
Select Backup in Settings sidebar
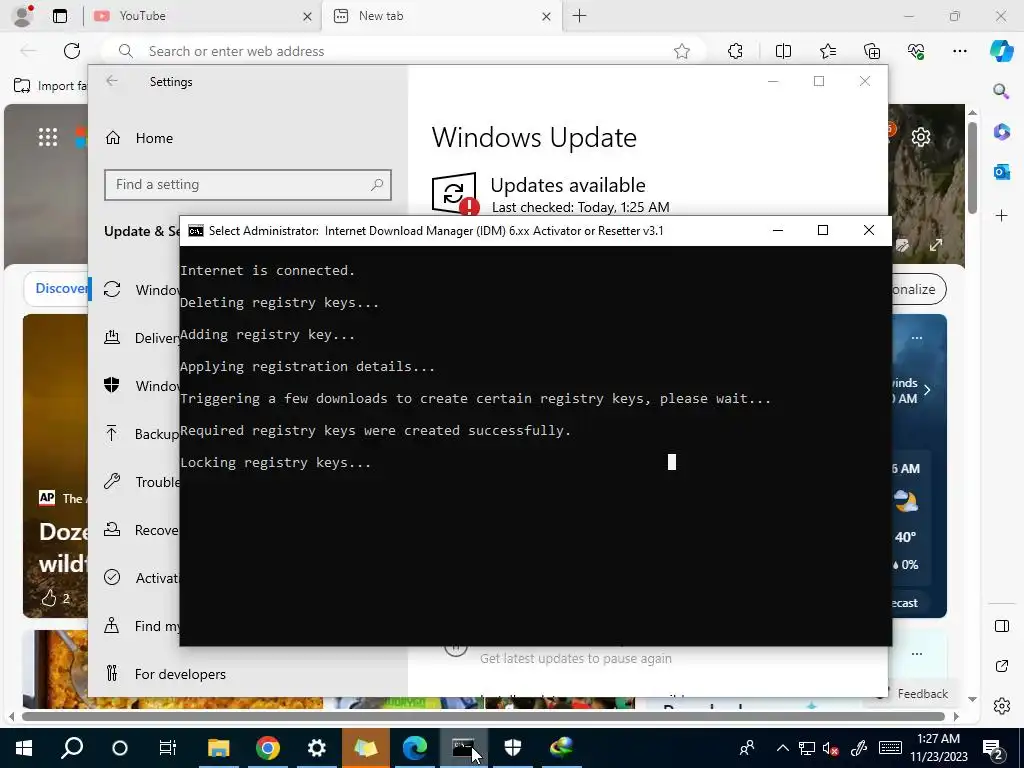coord(141,434)
